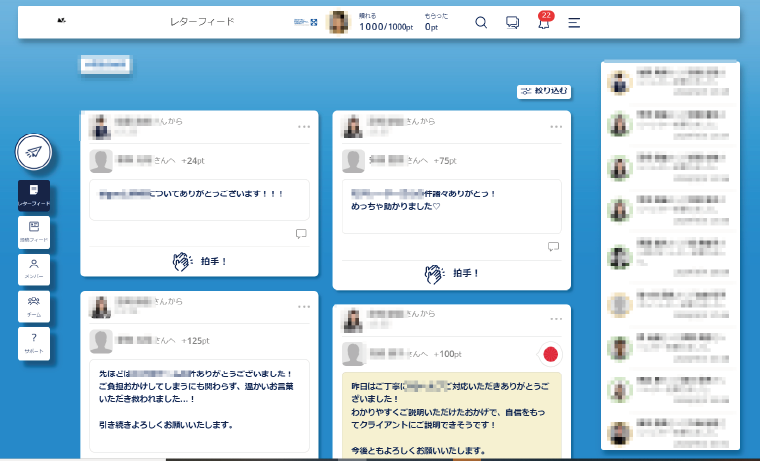
Task: Click the +24pt points label
Action: [193, 161]
